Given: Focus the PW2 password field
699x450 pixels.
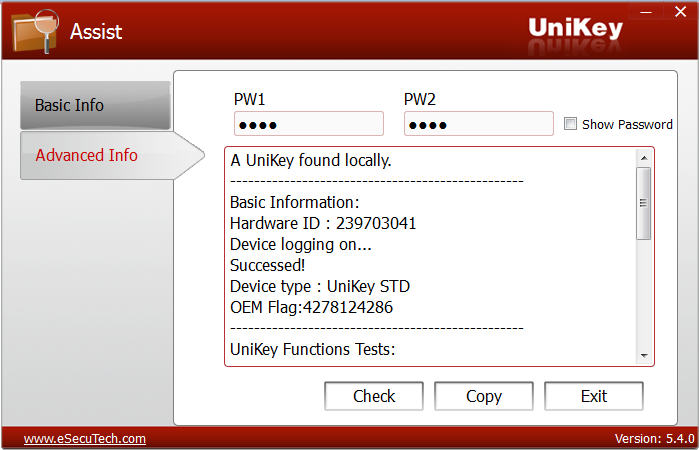Looking at the screenshot, I should click(x=478, y=124).
